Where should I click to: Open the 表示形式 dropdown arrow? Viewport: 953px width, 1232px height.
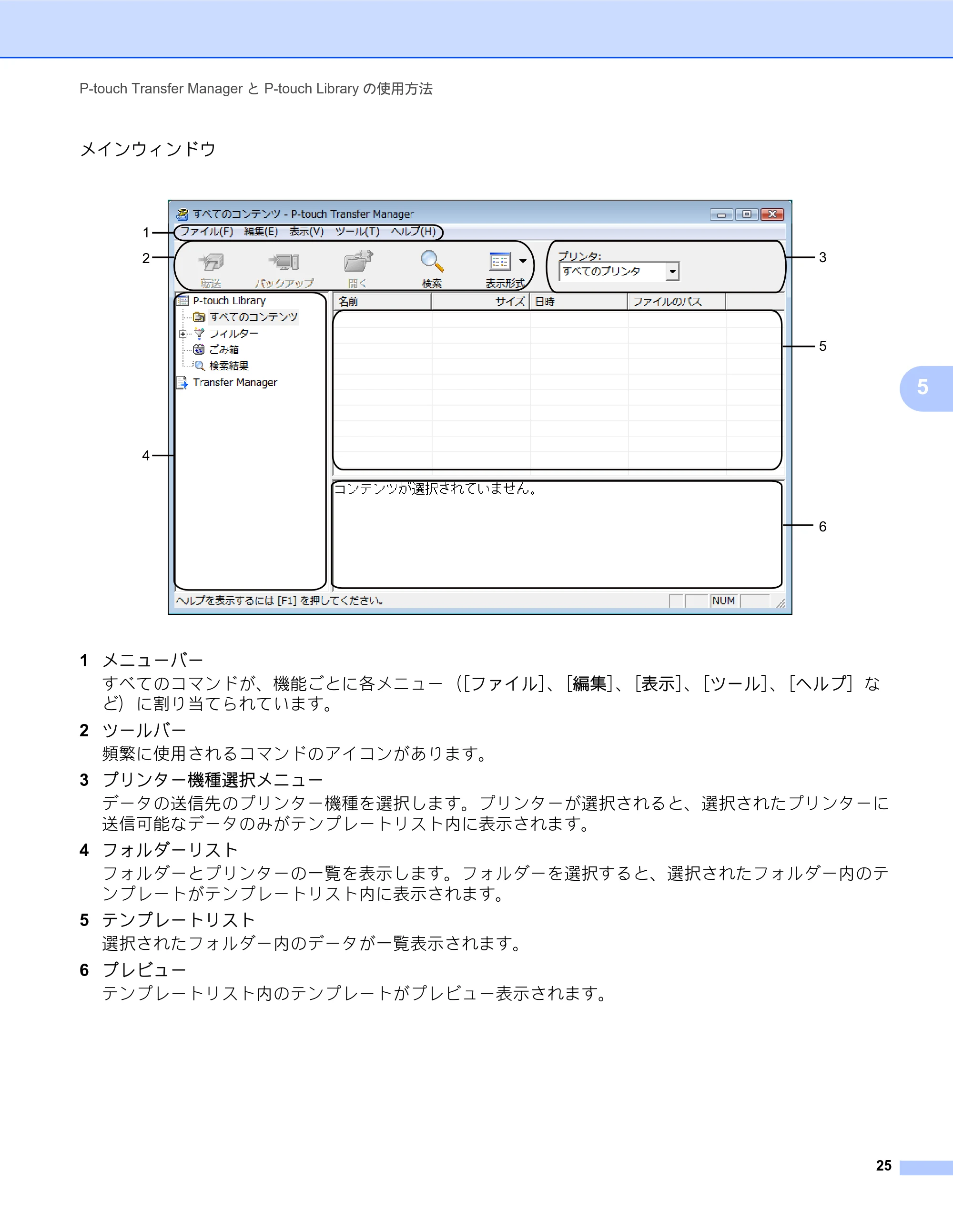[x=523, y=261]
